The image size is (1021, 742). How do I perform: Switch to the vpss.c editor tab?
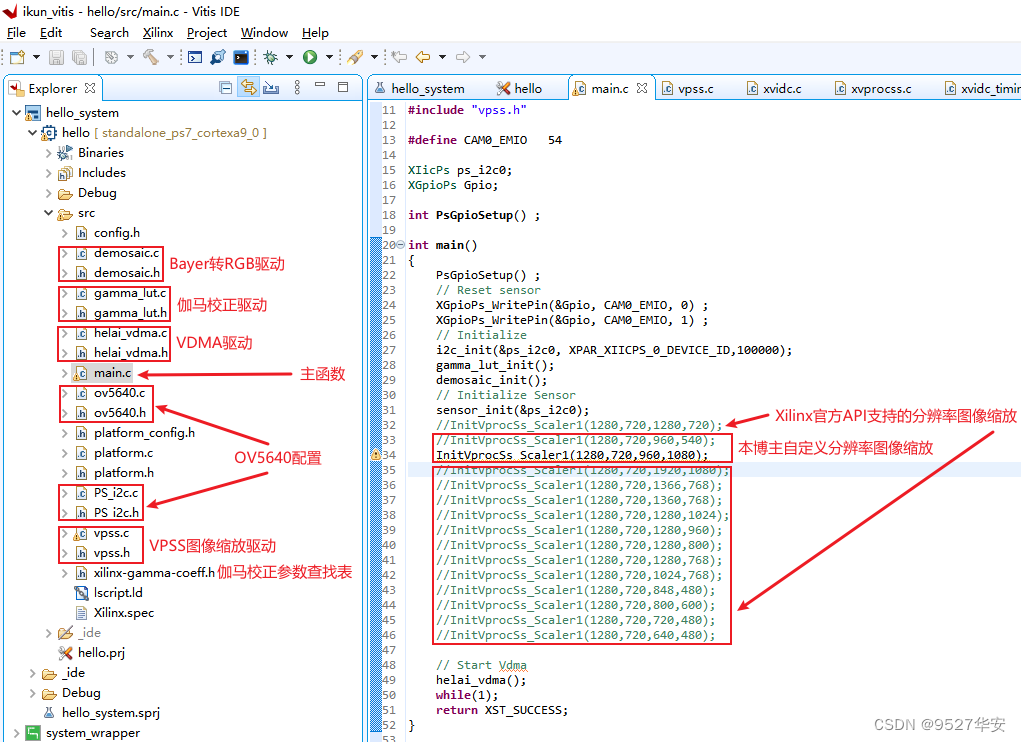click(x=688, y=89)
